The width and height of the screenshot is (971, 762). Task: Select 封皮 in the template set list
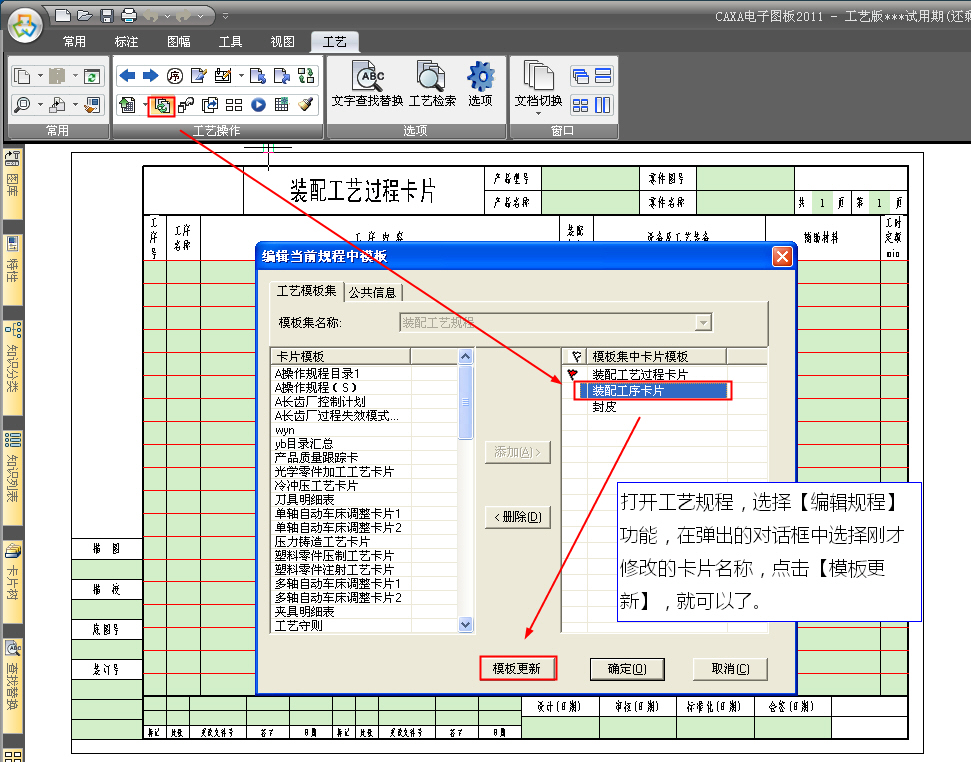pos(604,407)
